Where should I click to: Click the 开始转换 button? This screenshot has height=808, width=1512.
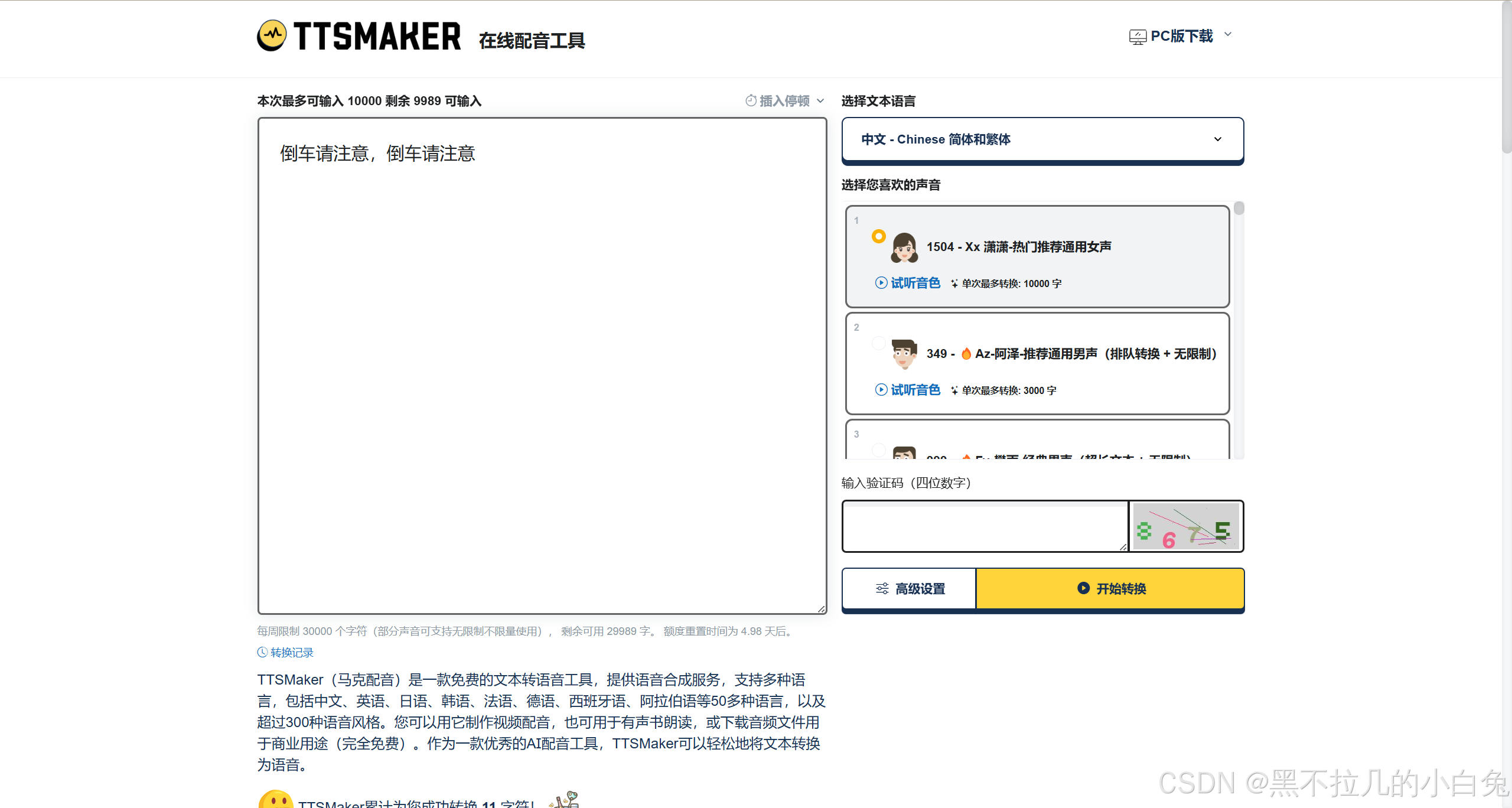tap(1110, 589)
